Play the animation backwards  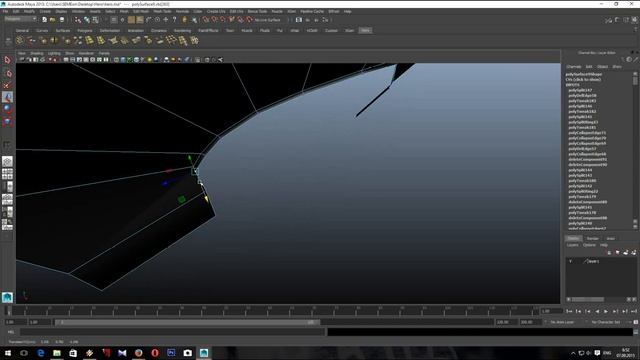point(597,311)
